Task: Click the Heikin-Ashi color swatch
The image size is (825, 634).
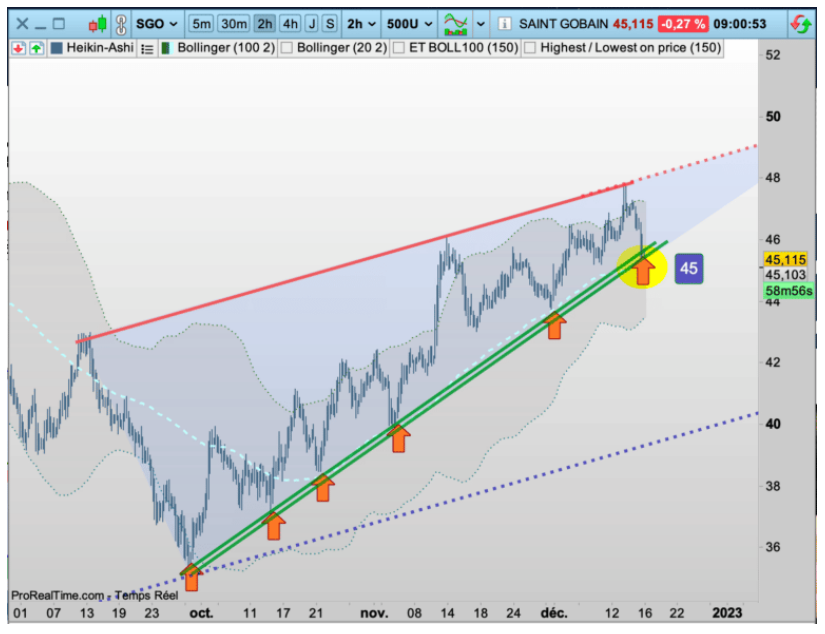Action: [x=56, y=48]
